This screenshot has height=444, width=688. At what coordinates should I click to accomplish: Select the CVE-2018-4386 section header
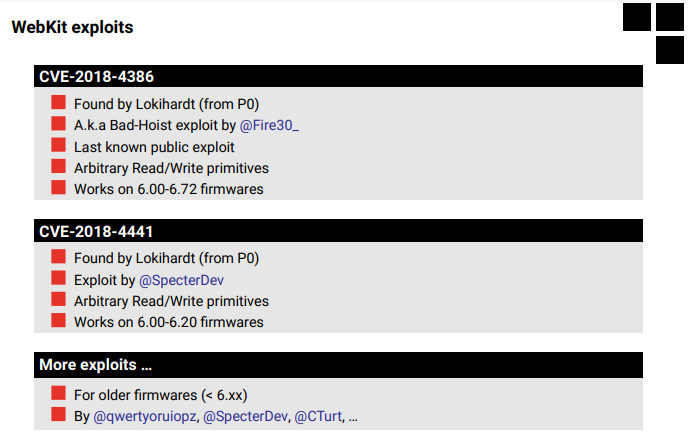tap(338, 76)
